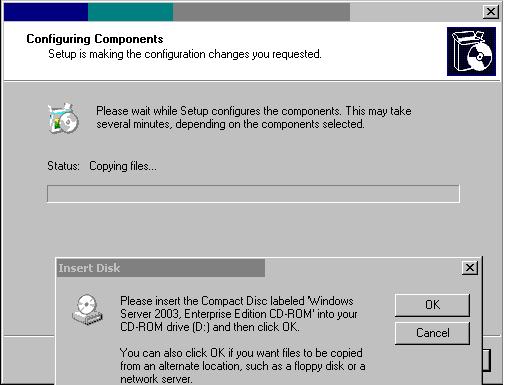The image size is (512, 385).
Task: Click the Configuring Components heading
Action: click(95, 39)
